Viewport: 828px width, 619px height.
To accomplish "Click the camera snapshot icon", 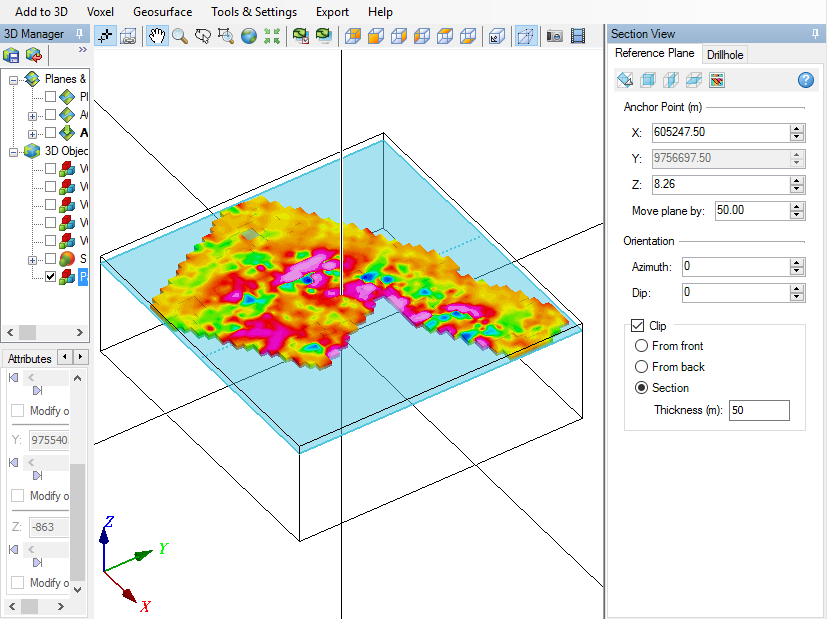I will click(x=554, y=36).
